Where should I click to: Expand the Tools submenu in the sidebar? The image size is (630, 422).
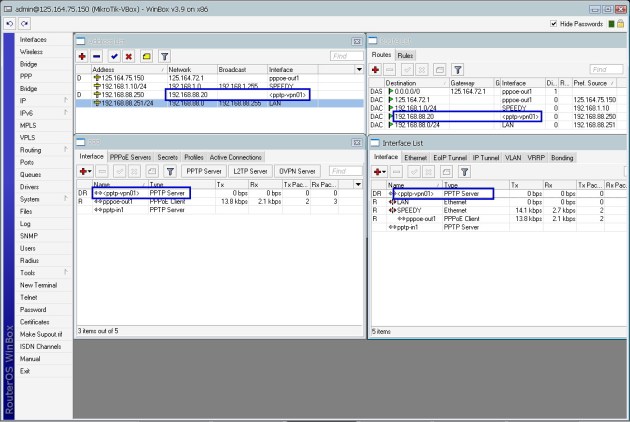tap(42, 272)
